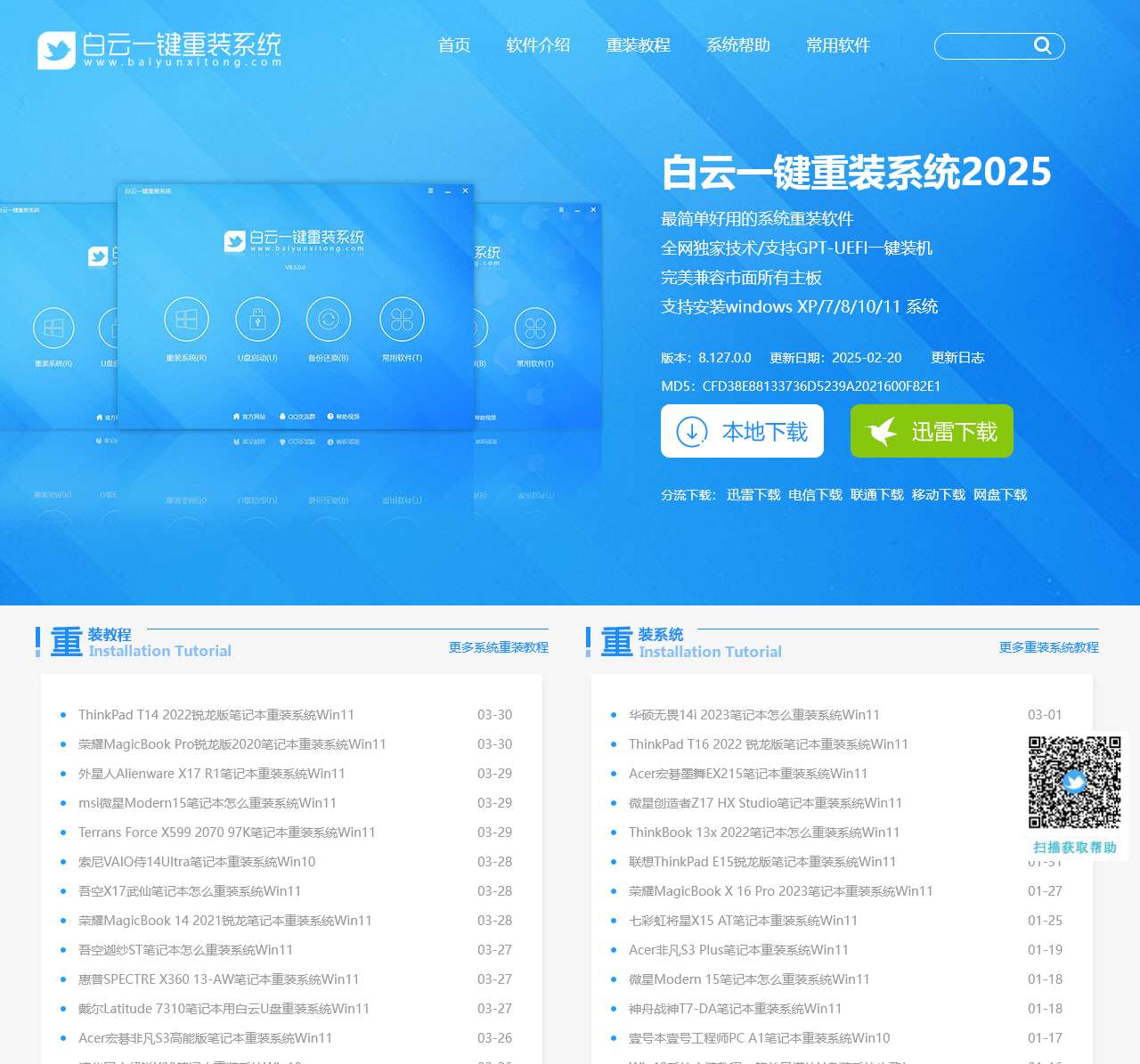This screenshot has height=1064, width=1140.
Task: Open Acer宏碁墨舞EX215 article
Action: [x=748, y=774]
